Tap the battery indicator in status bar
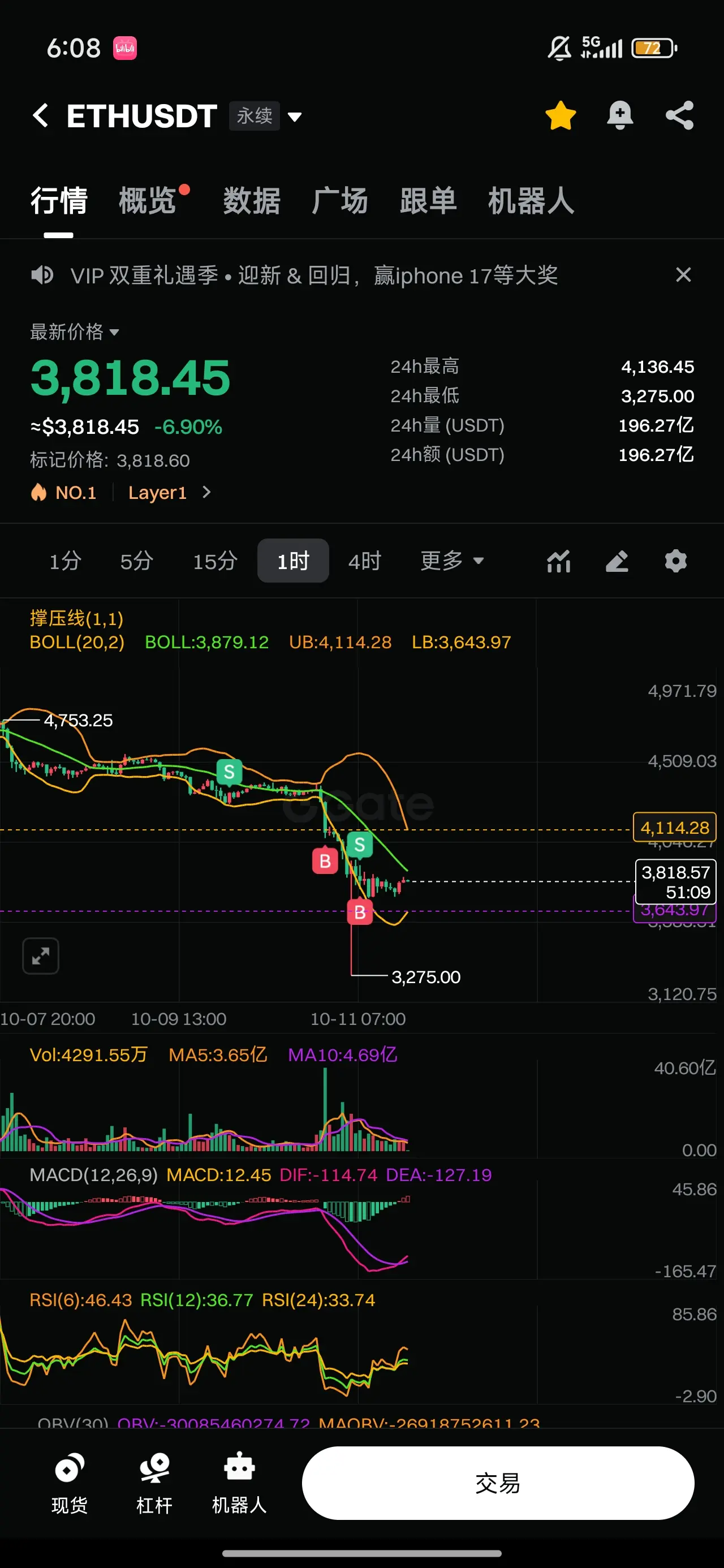The width and height of the screenshot is (724, 1568). [654, 48]
